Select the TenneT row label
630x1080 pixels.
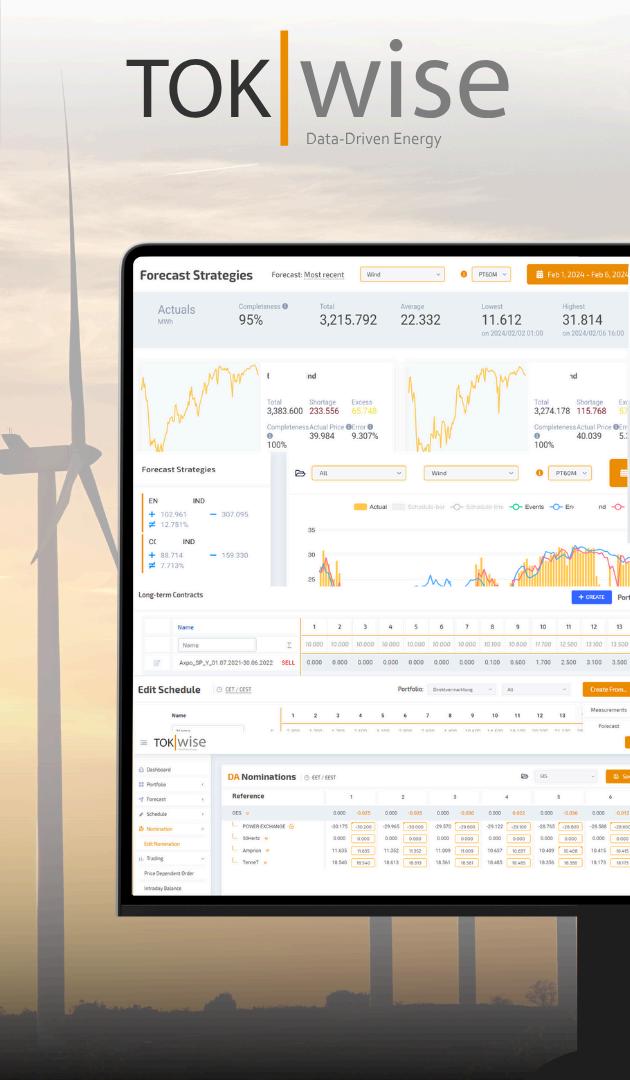(251, 862)
